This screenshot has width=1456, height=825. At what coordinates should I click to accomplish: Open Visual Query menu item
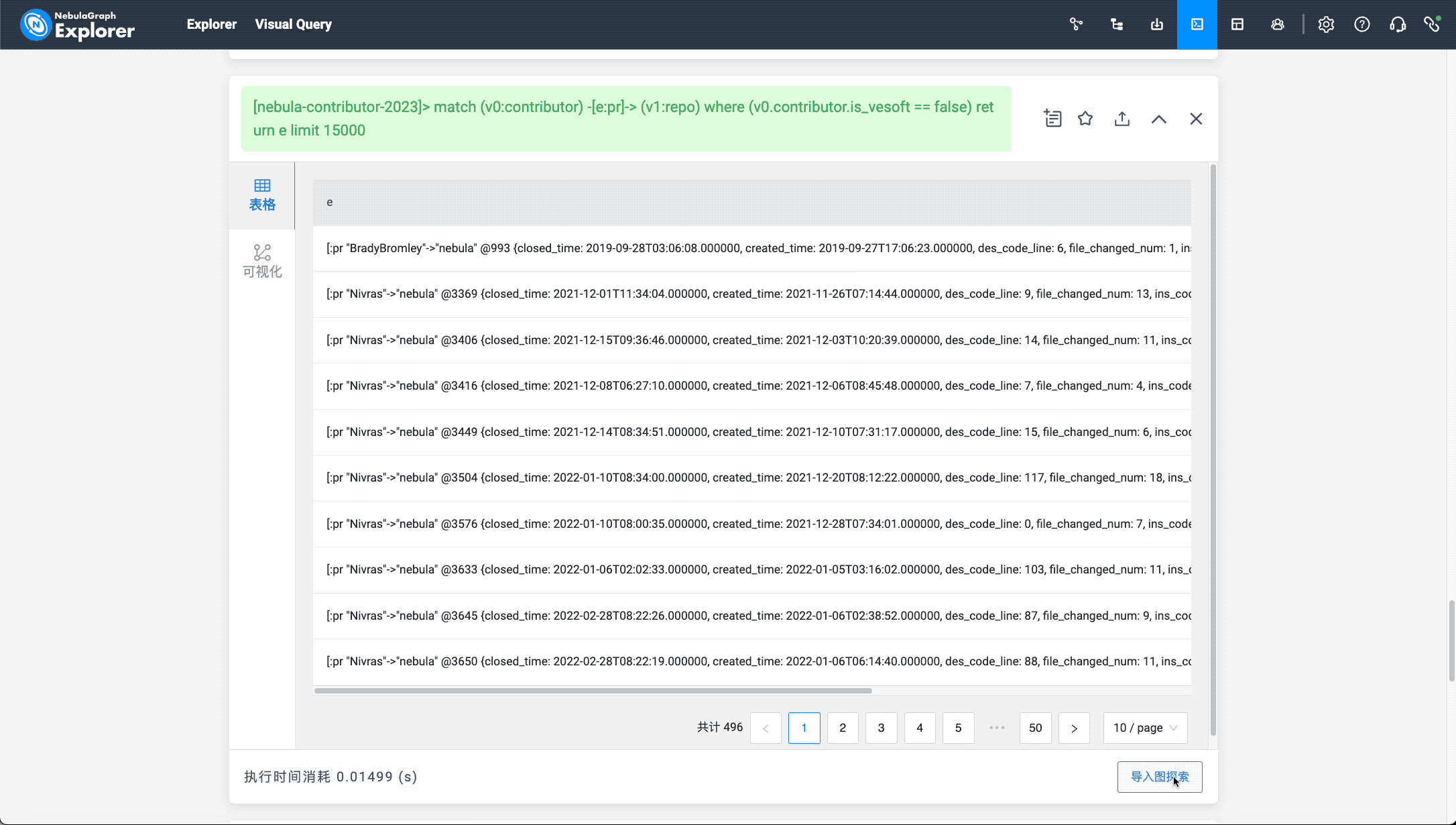coord(293,24)
